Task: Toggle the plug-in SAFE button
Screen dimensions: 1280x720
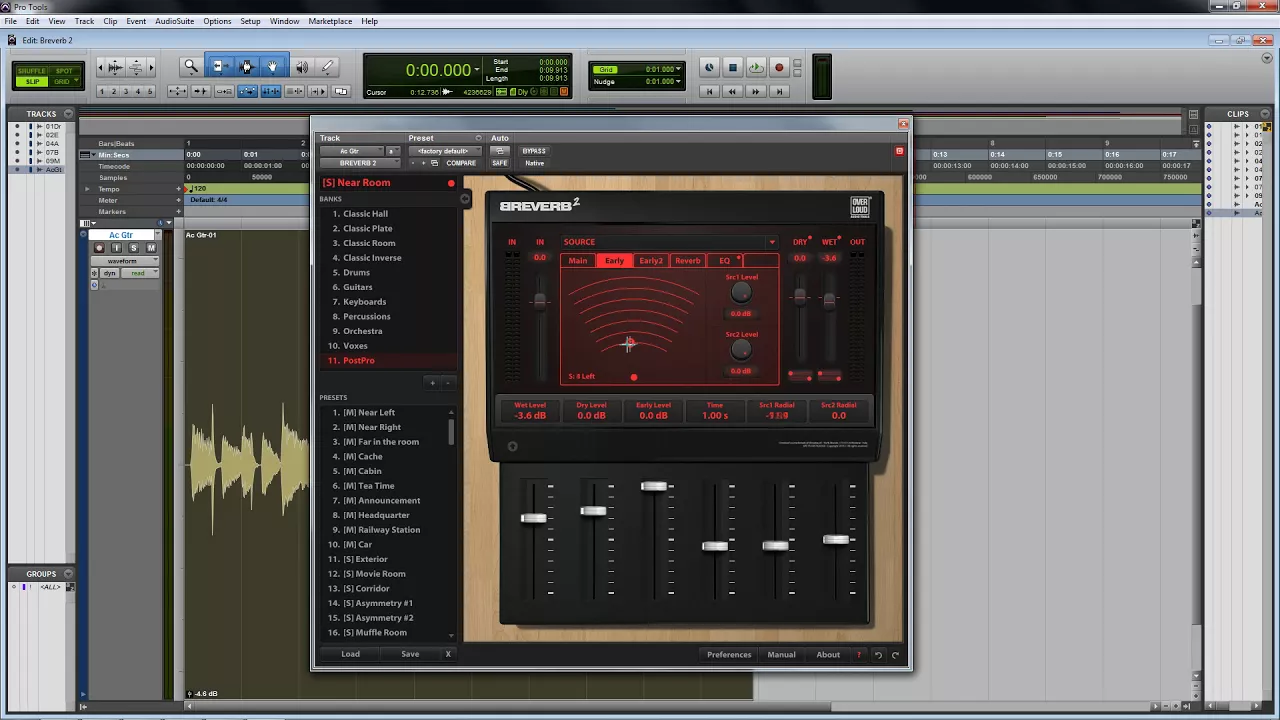Action: pos(499,163)
